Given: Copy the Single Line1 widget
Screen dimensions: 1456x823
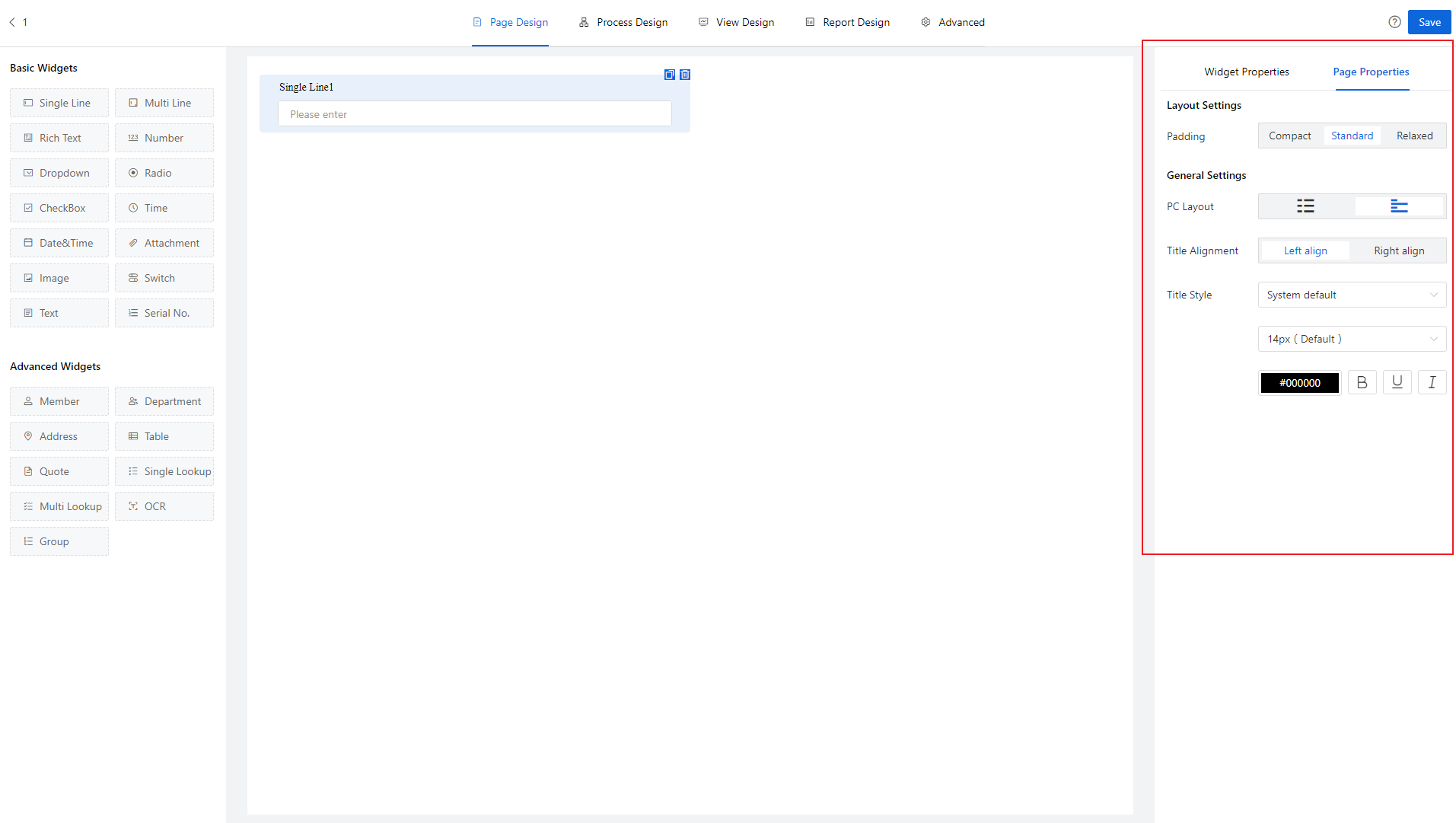Looking at the screenshot, I should click(670, 75).
